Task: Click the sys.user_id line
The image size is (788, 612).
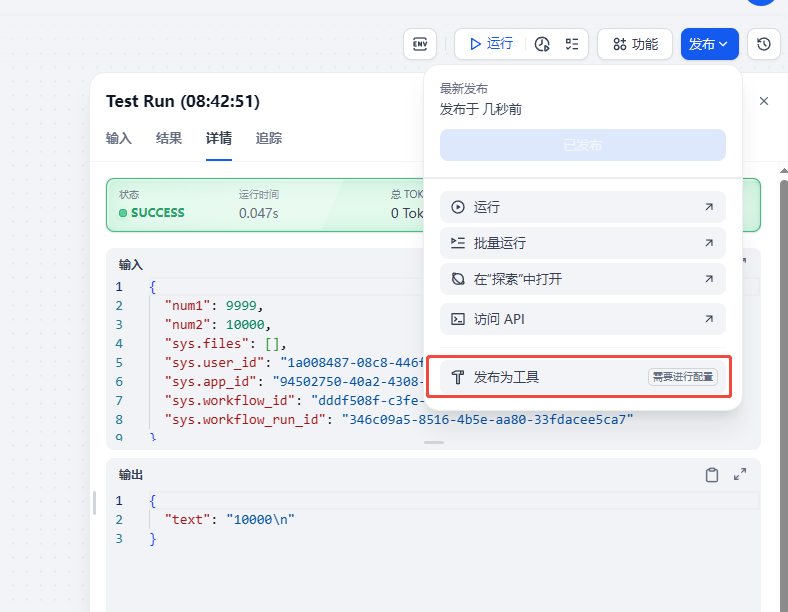Action: pyautogui.click(x=294, y=363)
